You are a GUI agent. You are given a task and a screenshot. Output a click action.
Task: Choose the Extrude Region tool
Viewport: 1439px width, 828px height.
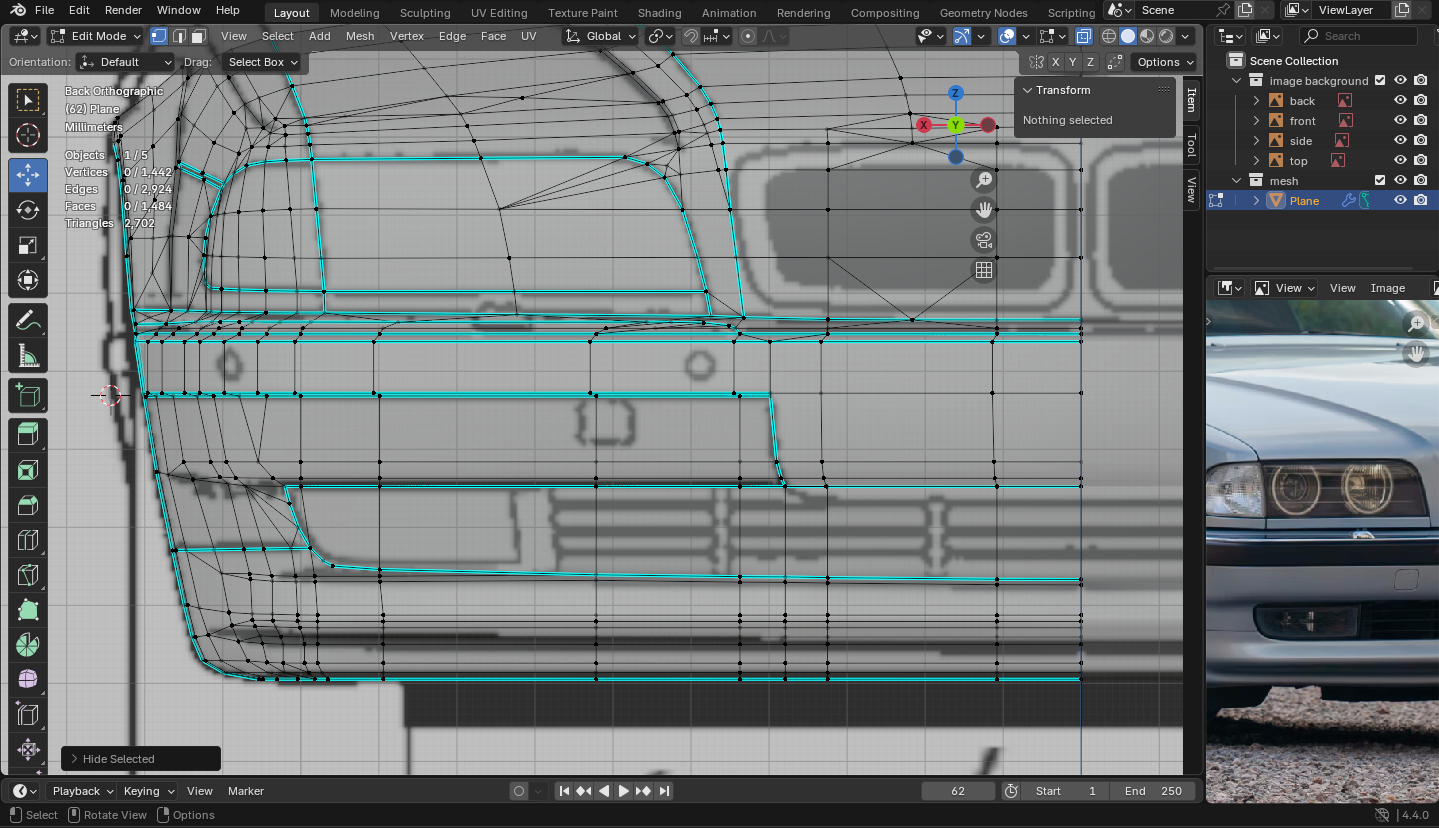[28, 434]
